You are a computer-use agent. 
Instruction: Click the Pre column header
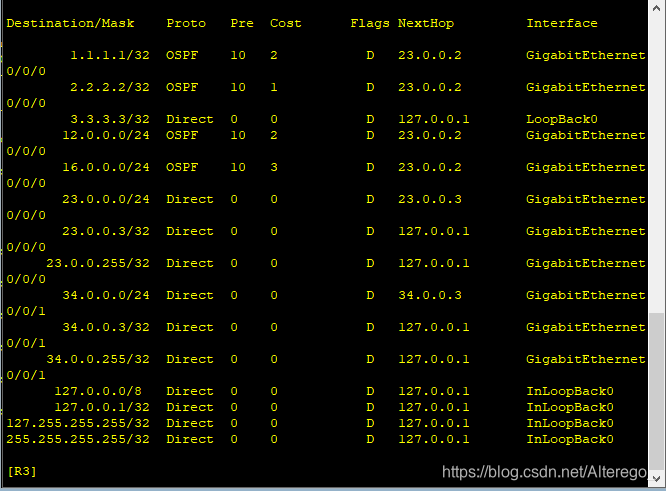pos(242,23)
